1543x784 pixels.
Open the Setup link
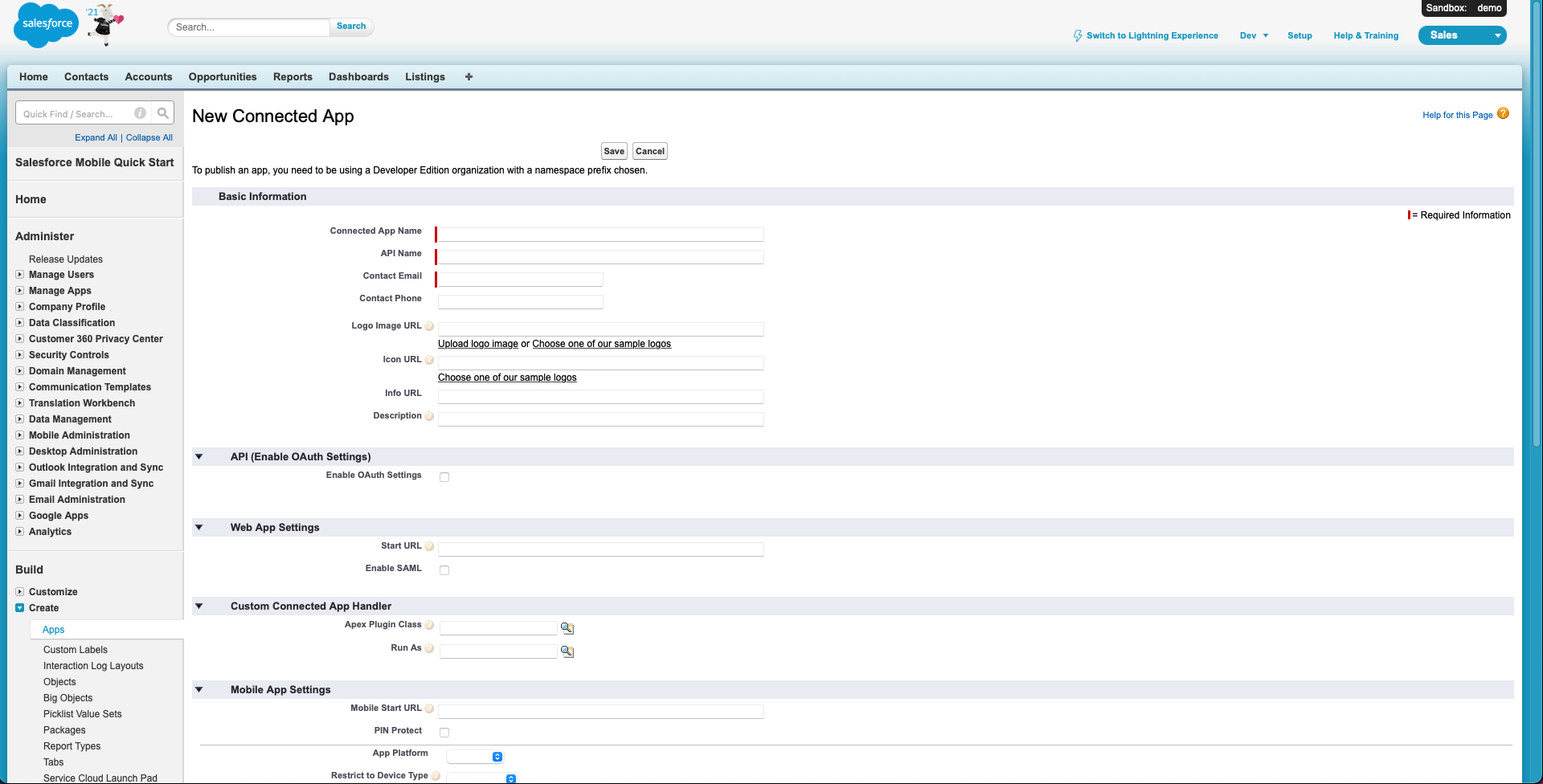point(1299,36)
